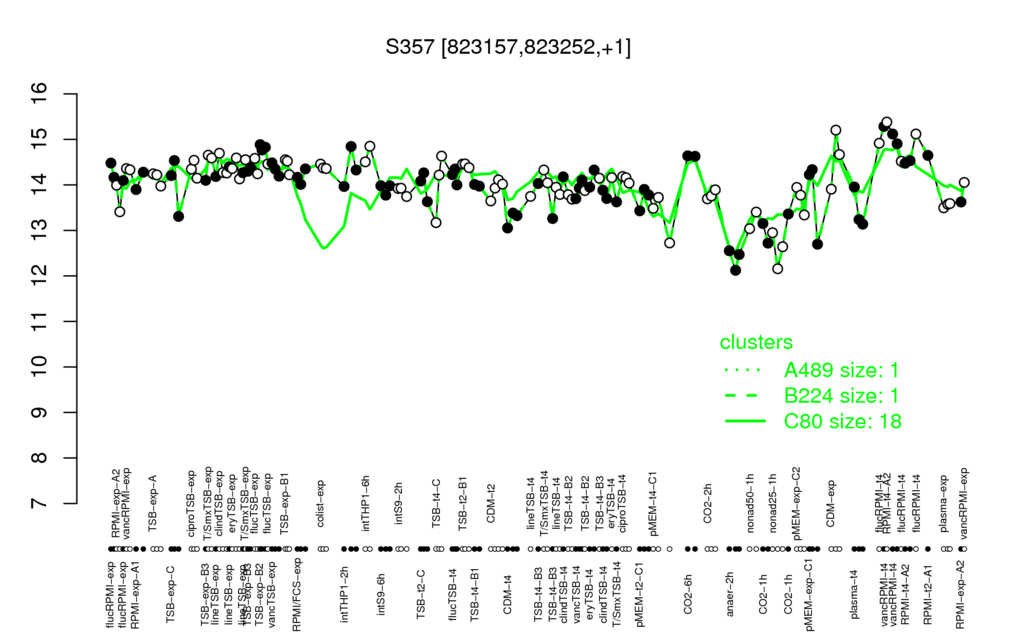
Task: Click the y-axis tick label 7
Action: pyautogui.click(x=40, y=504)
